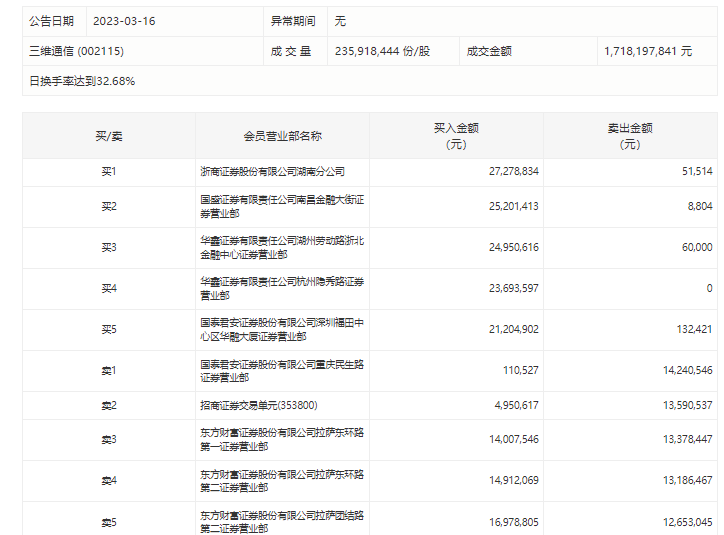Click the 公告日期 label
This screenshot has width=724, height=535.
51,21
